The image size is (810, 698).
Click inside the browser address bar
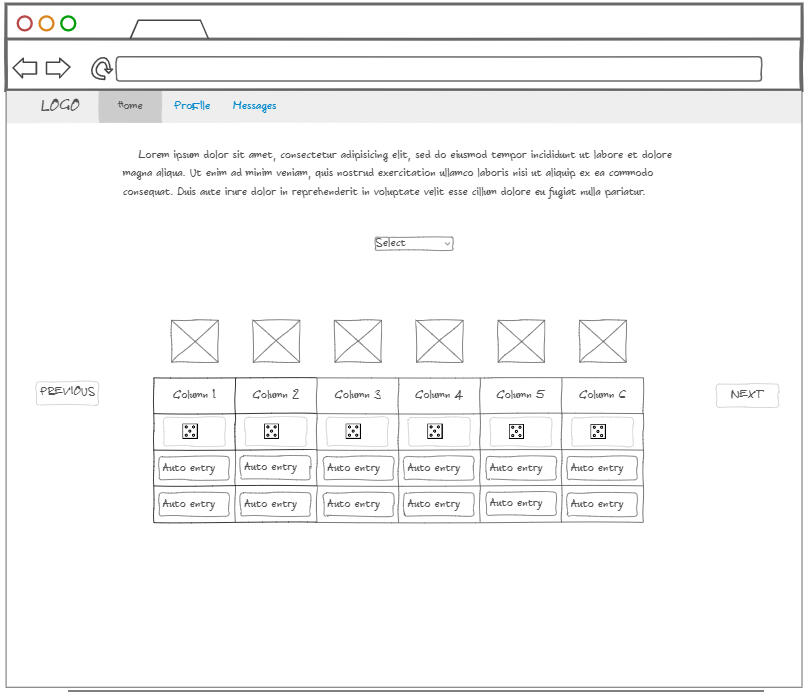pyautogui.click(x=440, y=68)
